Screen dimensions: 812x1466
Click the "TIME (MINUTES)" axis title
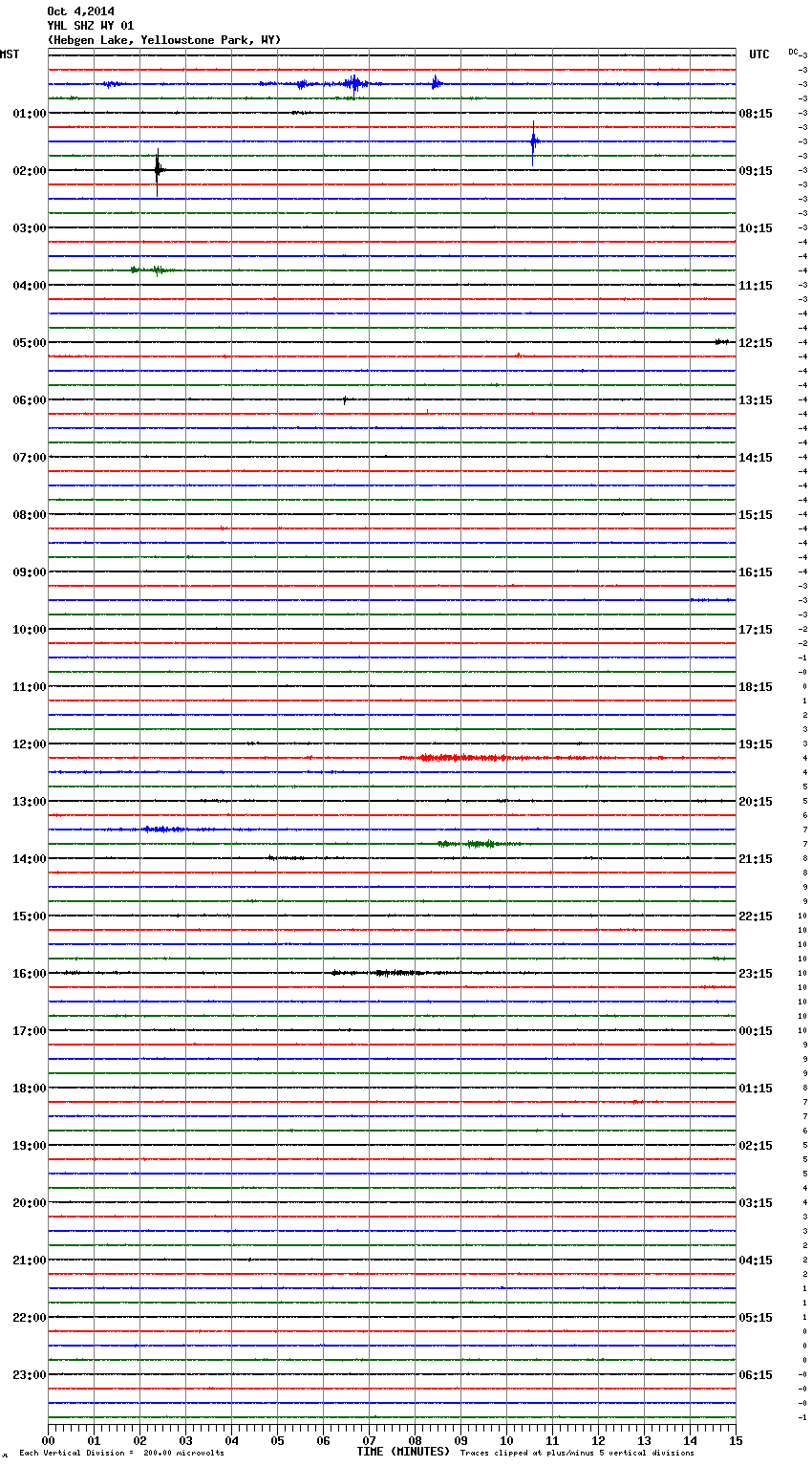403,1452
